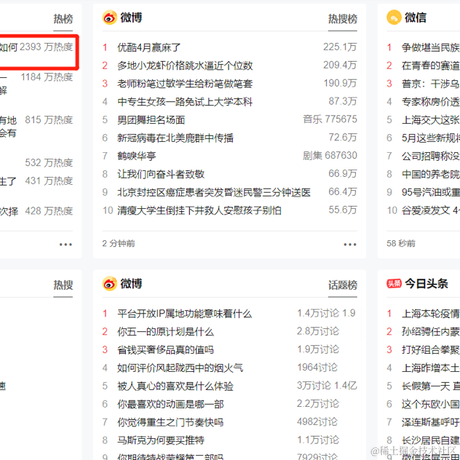Click the Weibo logo on the 热搜榜 card

pos(110,18)
